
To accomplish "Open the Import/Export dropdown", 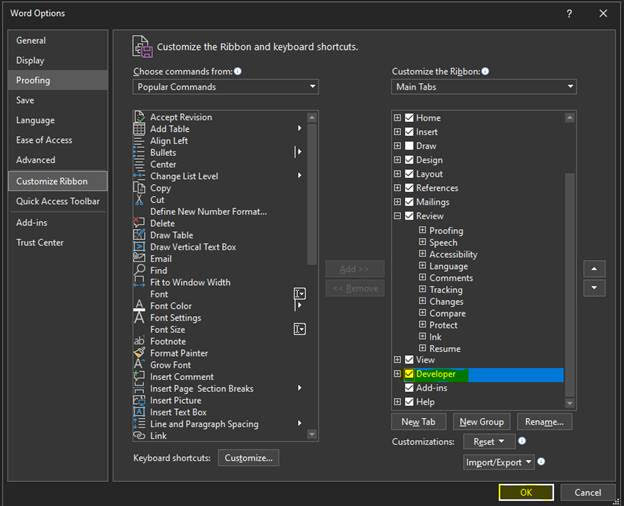I will pos(499,462).
